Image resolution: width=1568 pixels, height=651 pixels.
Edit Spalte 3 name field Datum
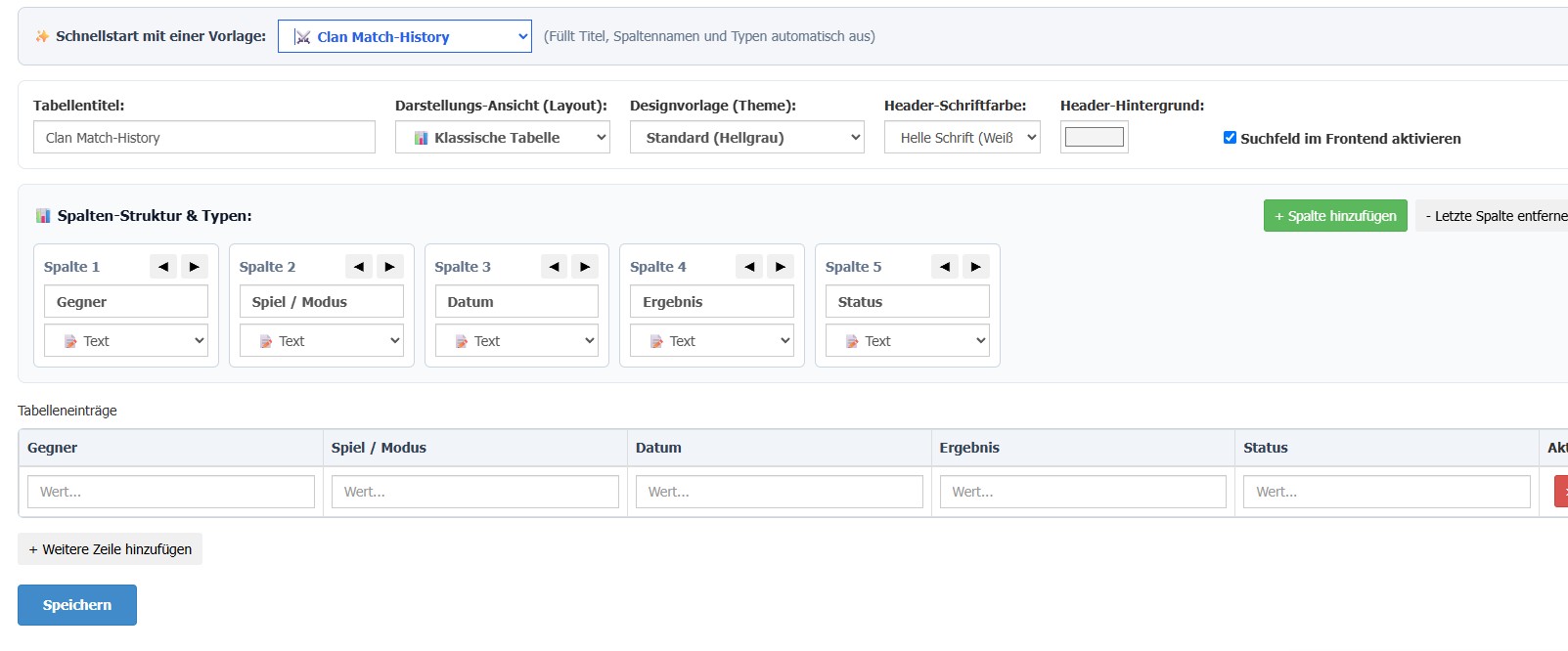[516, 301]
